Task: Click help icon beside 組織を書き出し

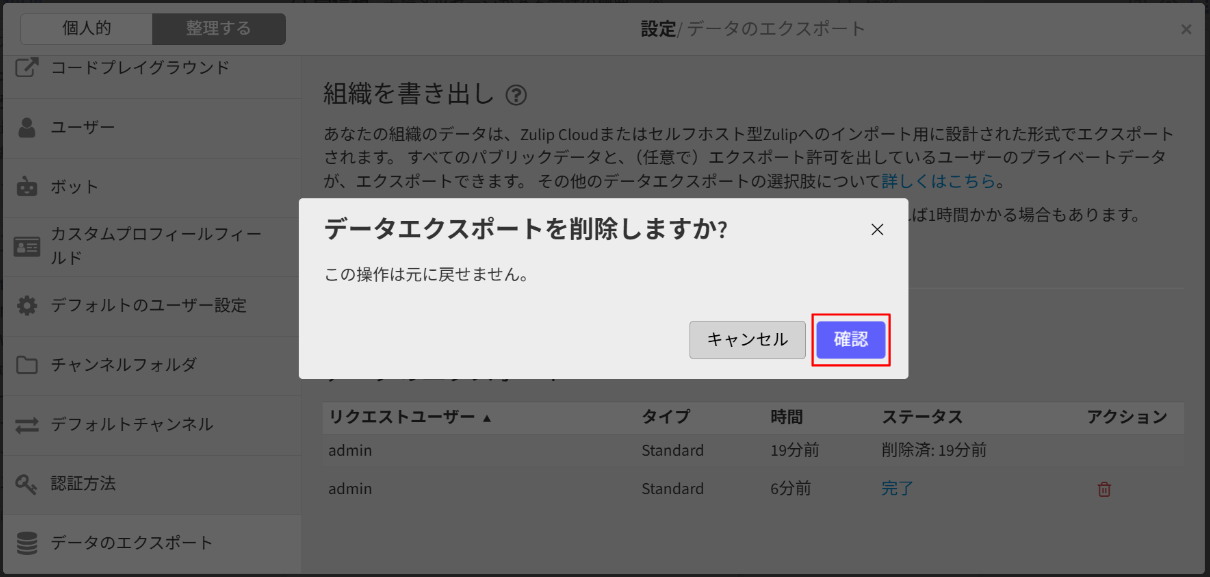Action: click(x=516, y=95)
